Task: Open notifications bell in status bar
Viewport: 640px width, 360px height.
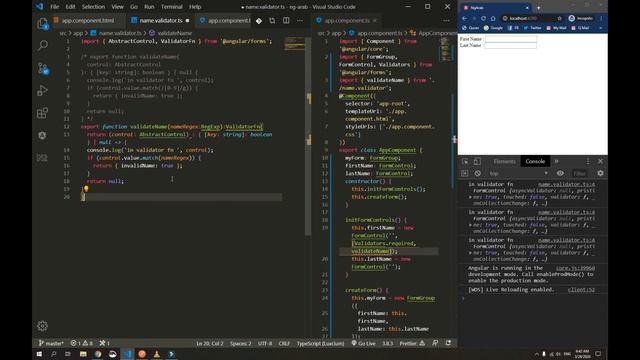Action: [448, 343]
